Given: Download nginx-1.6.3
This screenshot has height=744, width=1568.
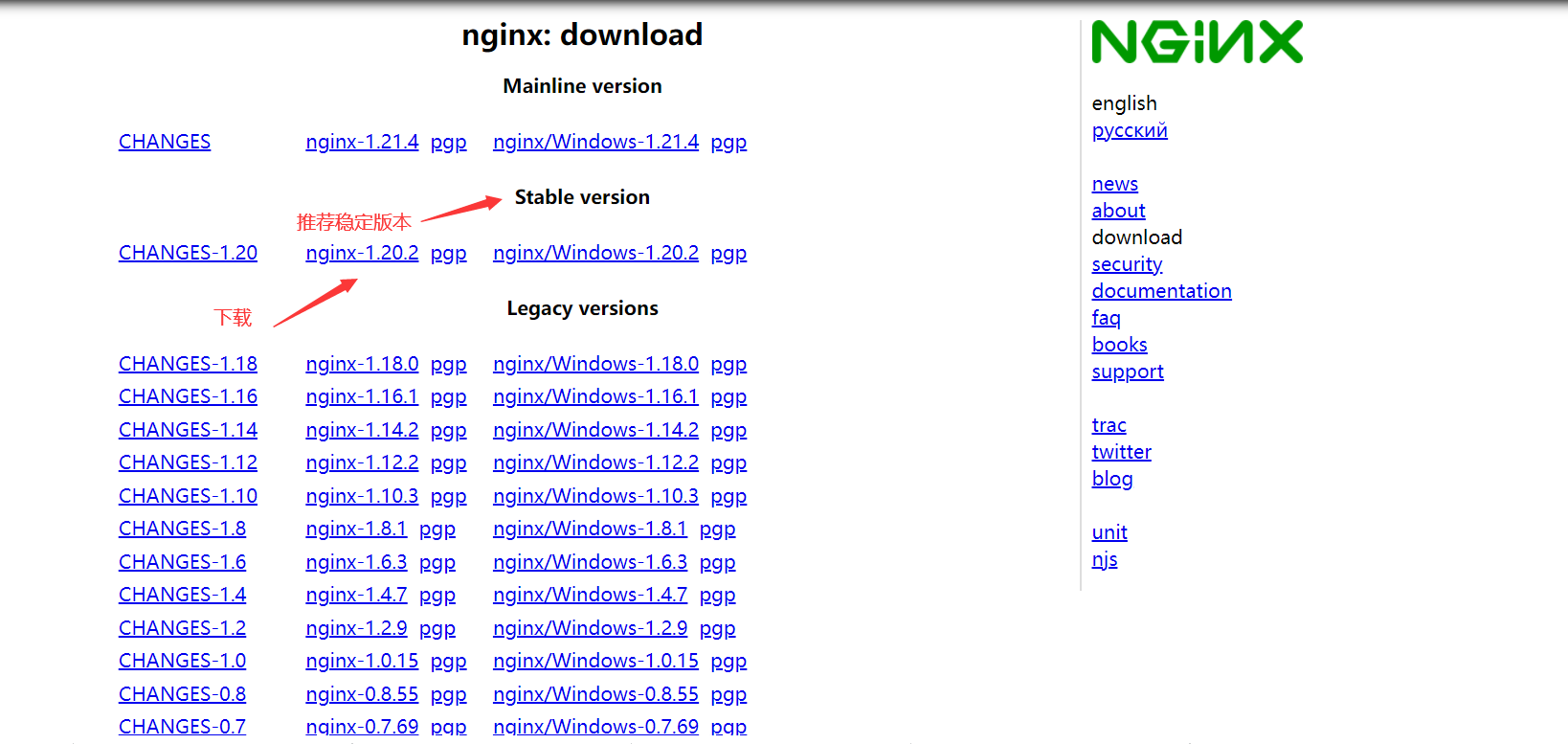Looking at the screenshot, I should point(356,562).
